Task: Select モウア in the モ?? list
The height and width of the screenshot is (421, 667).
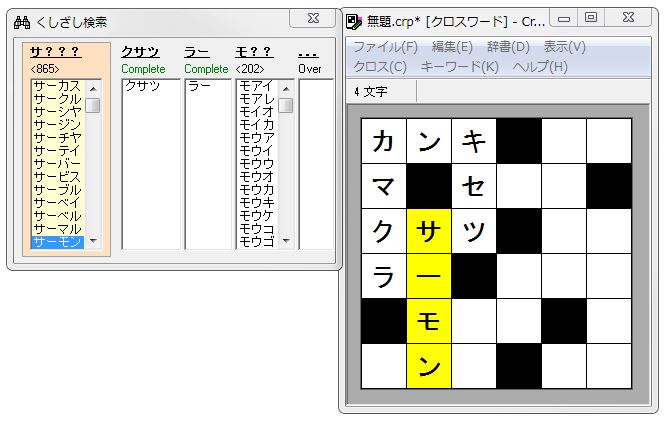Action: (257, 138)
